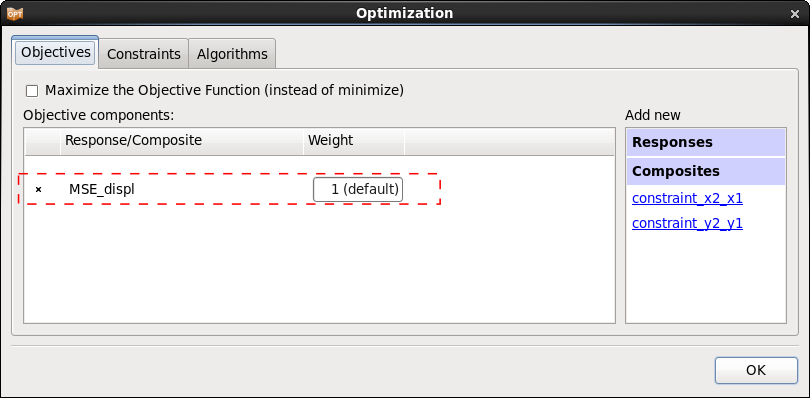Image resolution: width=810 pixels, height=398 pixels.
Task: Select the MSE_displ objective row
Action: tap(229, 189)
